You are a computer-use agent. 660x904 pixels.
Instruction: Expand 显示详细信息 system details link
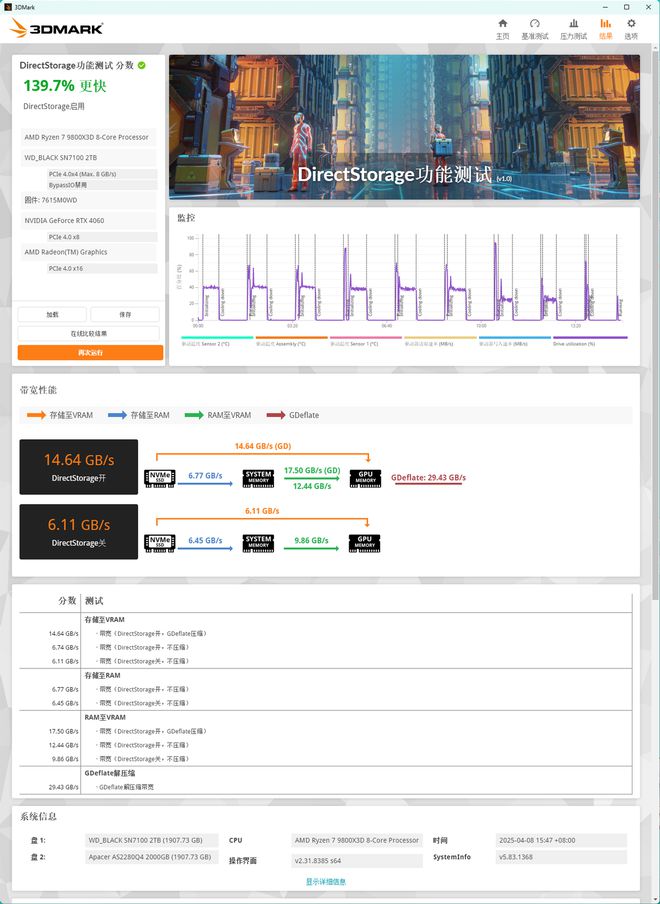pos(326,881)
